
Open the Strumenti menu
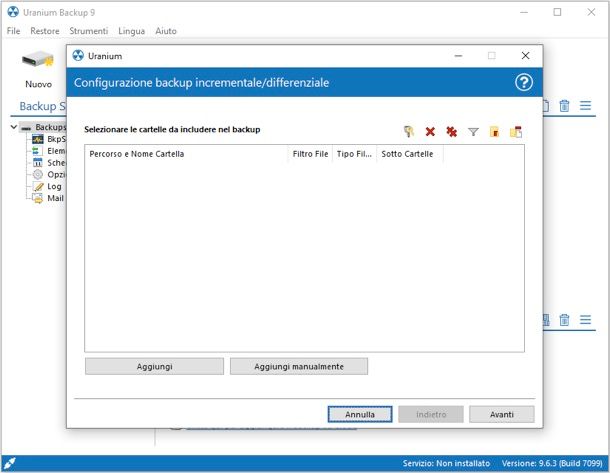pyautogui.click(x=89, y=31)
